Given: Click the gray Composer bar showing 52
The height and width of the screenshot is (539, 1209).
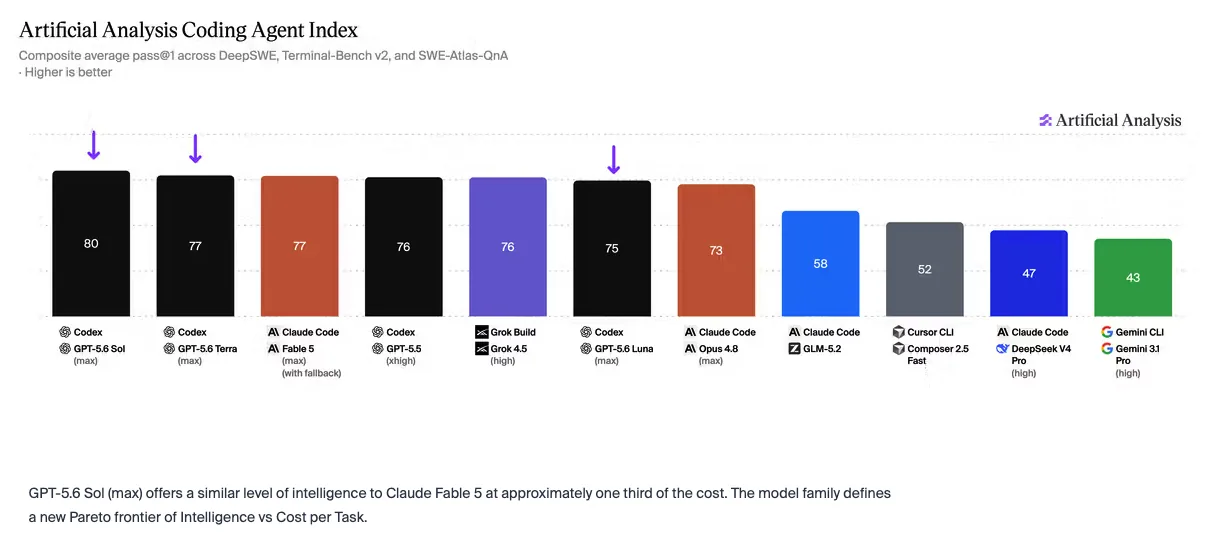Looking at the screenshot, I should click(925, 270).
